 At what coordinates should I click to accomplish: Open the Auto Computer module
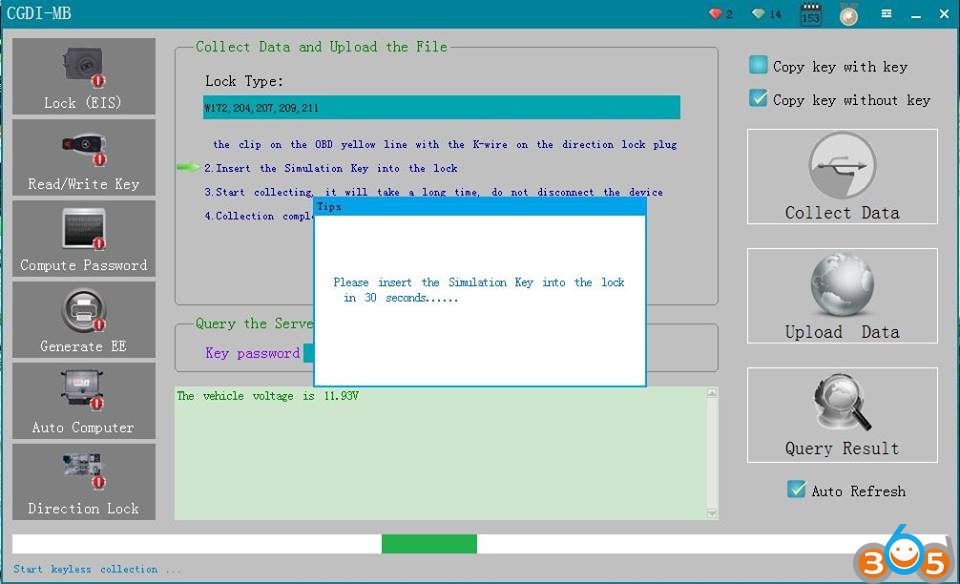pos(84,401)
